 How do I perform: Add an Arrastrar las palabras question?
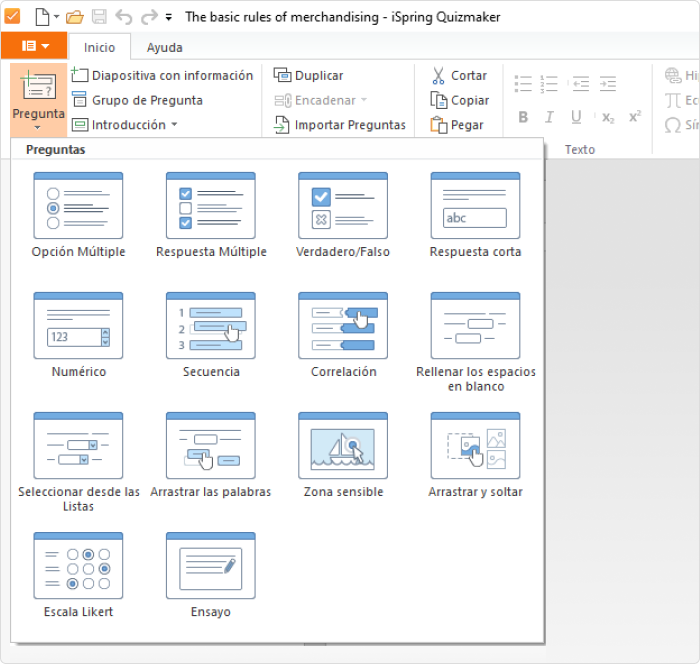pos(211,455)
